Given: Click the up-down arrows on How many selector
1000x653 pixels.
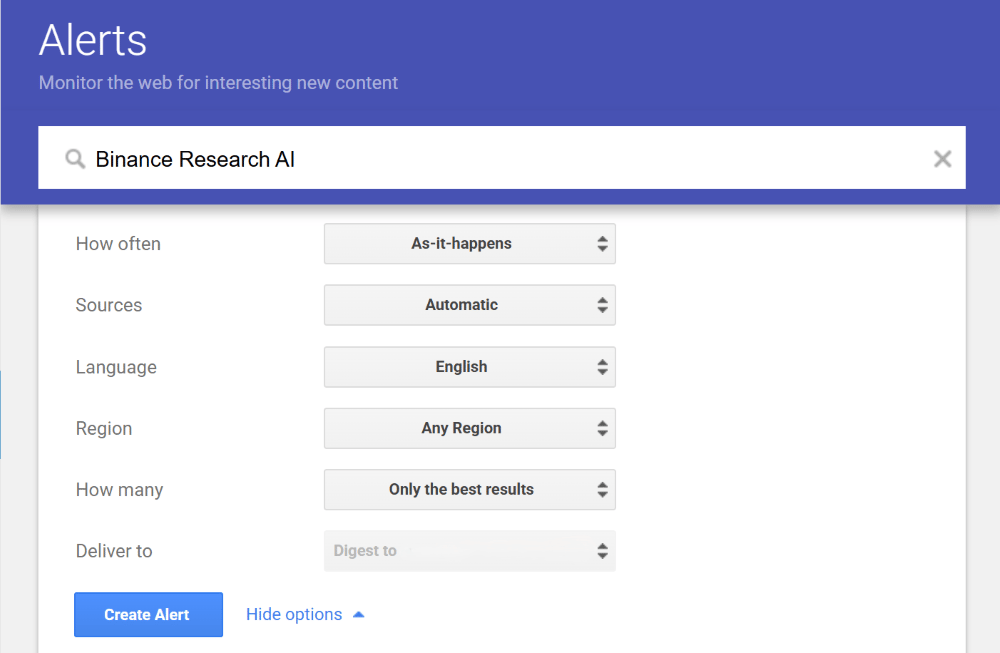Looking at the screenshot, I should 602,490.
